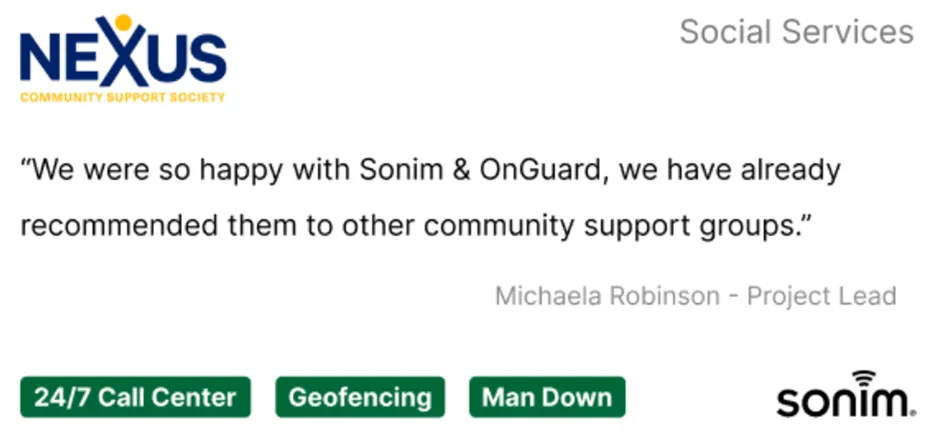930x443 pixels.
Task: Select the Geofencing tag
Action: click(x=360, y=397)
